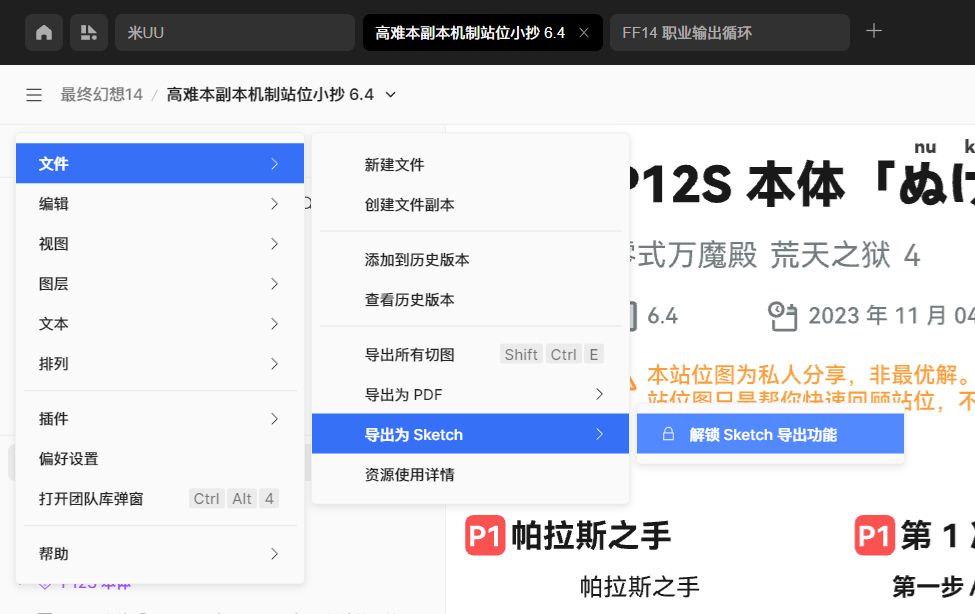
Task: Select the 2023 年 11 月 date text
Action: click(x=891, y=315)
